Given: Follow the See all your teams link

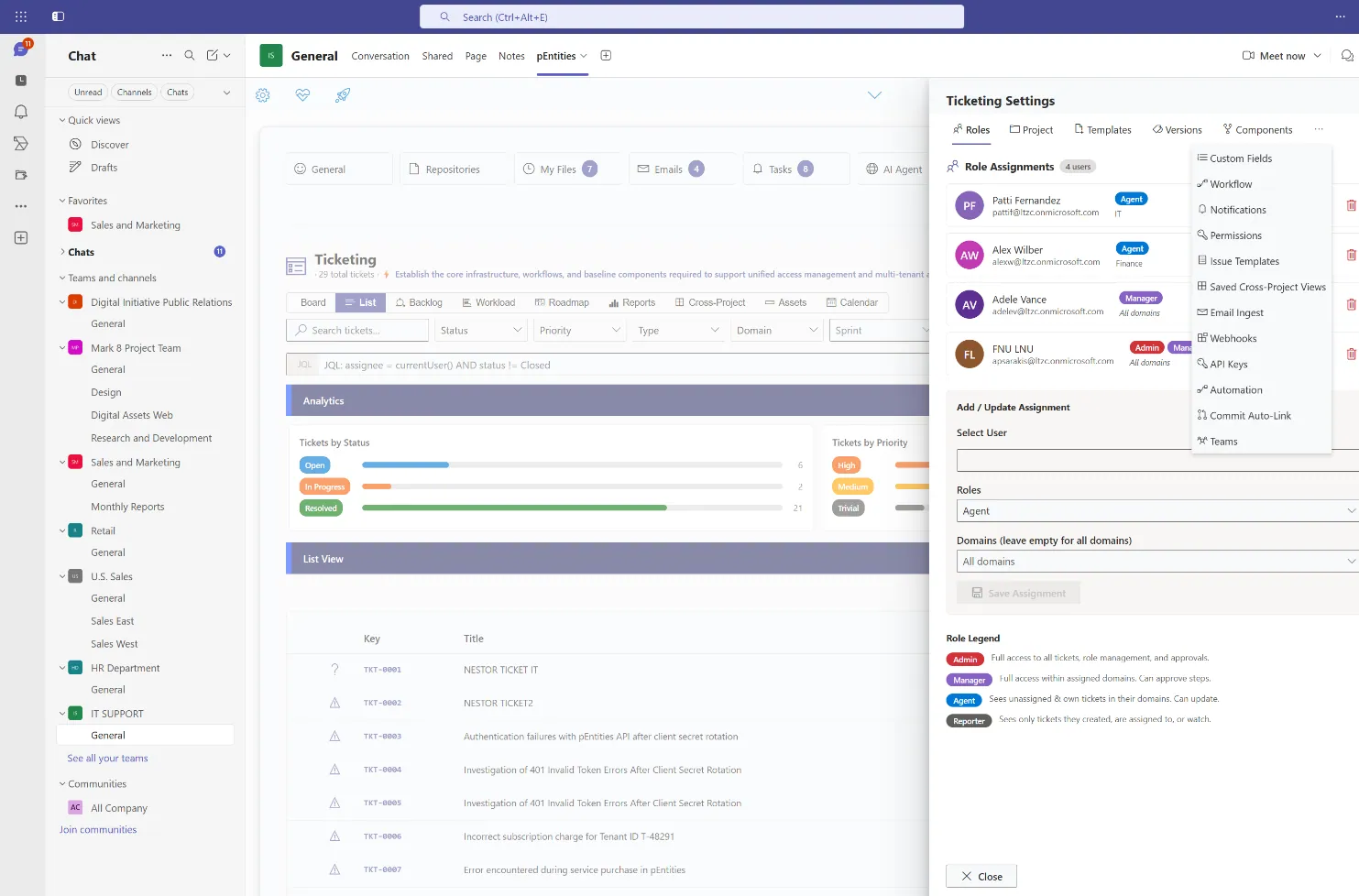Looking at the screenshot, I should (107, 759).
